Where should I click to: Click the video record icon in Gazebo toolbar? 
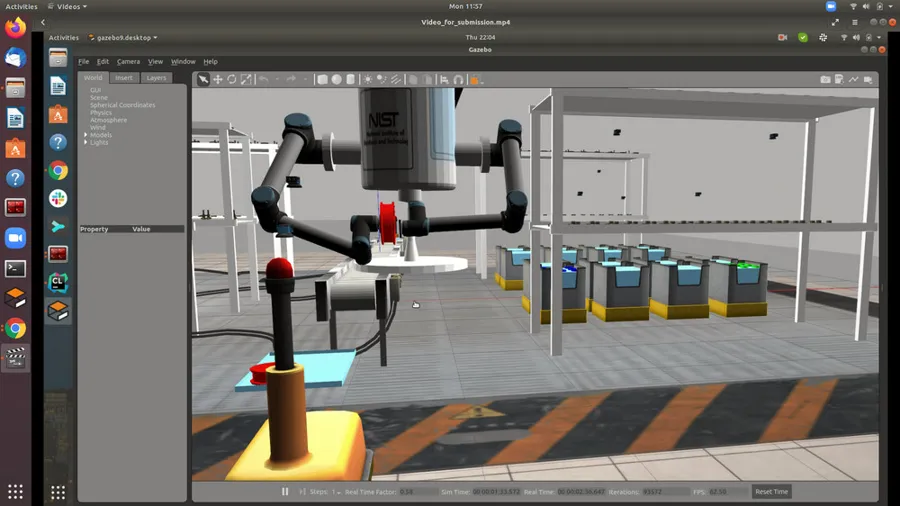tap(868, 79)
